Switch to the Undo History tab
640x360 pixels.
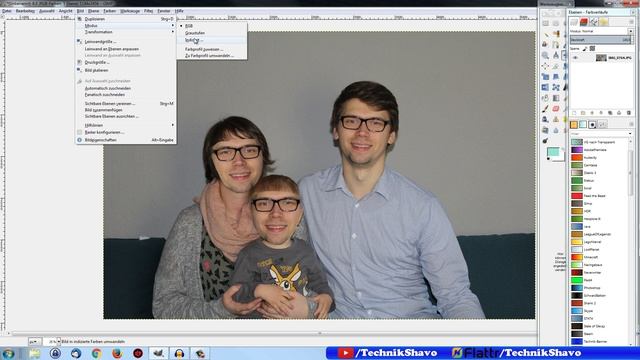point(603,22)
